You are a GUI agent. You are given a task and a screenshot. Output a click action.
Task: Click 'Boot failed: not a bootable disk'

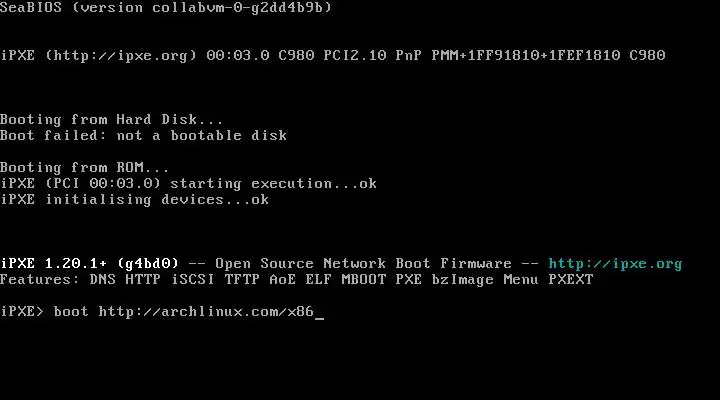(143, 135)
